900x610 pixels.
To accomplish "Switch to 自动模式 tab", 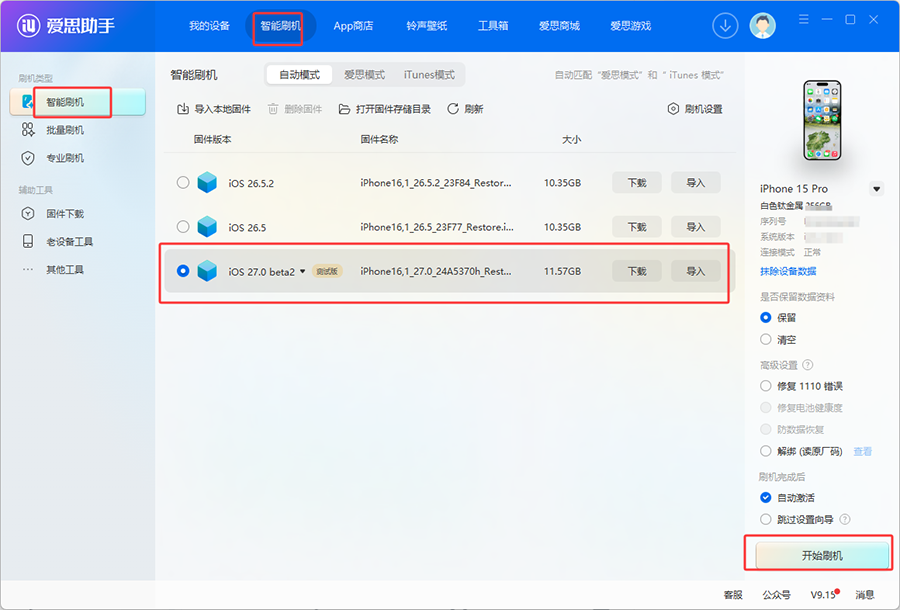I will click(x=299, y=75).
